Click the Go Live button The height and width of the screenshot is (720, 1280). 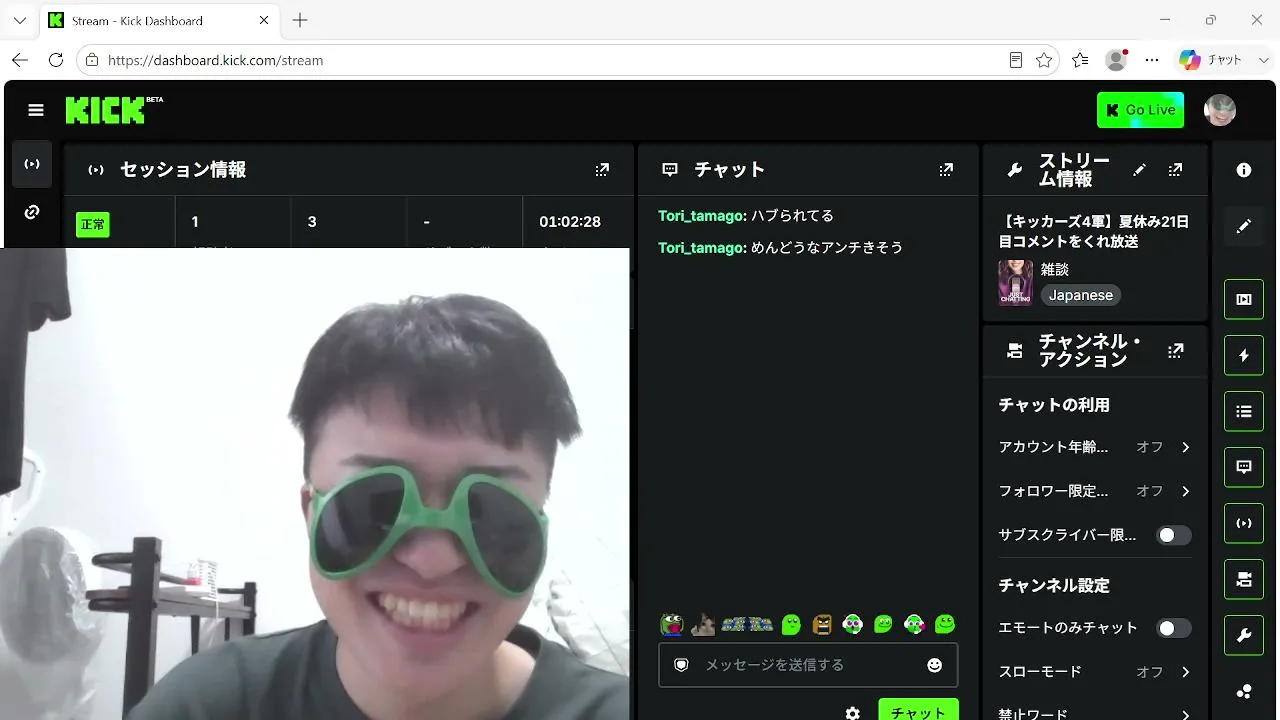1140,110
